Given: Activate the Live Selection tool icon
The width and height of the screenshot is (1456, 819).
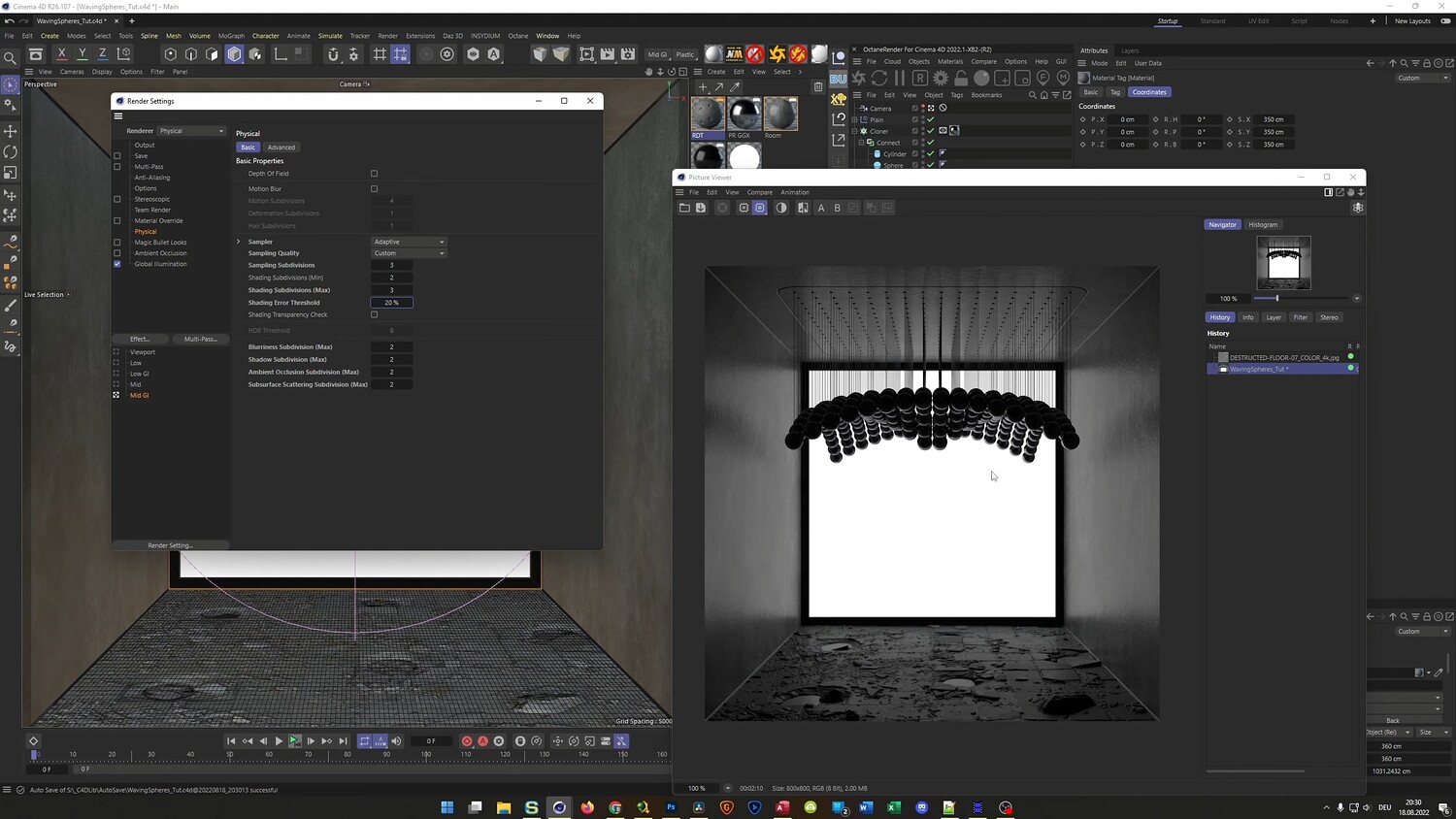Looking at the screenshot, I should (x=11, y=84).
